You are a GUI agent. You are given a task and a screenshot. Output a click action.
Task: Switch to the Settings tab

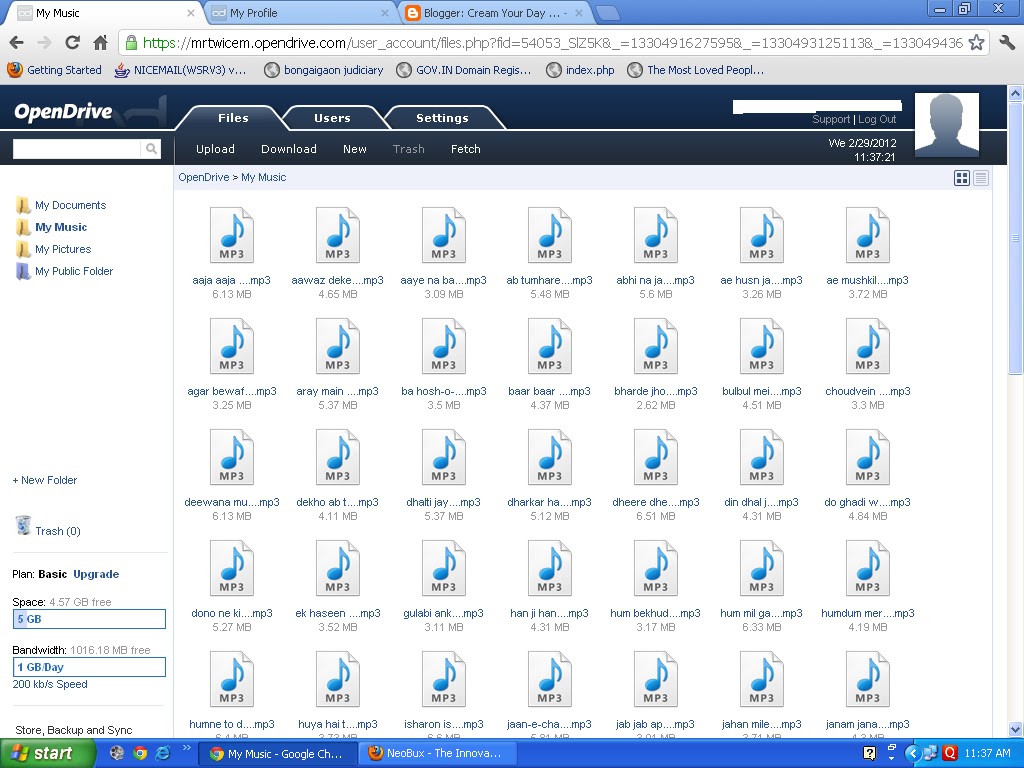point(443,117)
